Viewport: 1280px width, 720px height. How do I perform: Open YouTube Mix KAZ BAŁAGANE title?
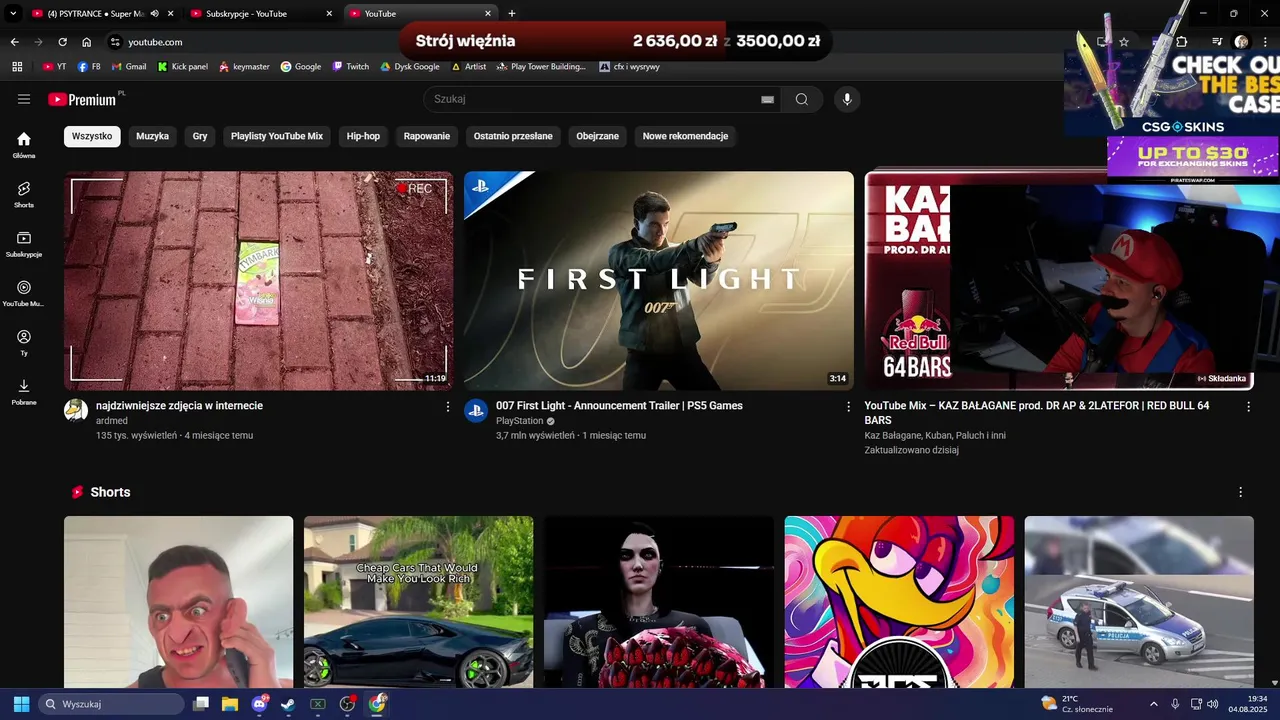(x=1037, y=413)
